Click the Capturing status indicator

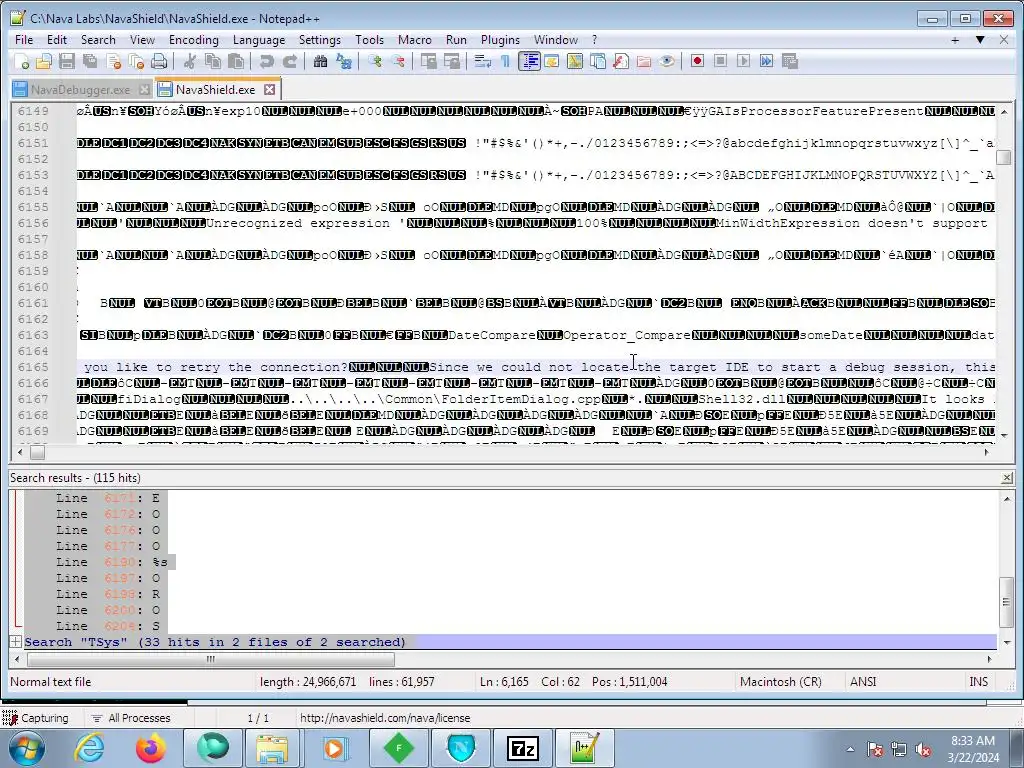tap(36, 718)
